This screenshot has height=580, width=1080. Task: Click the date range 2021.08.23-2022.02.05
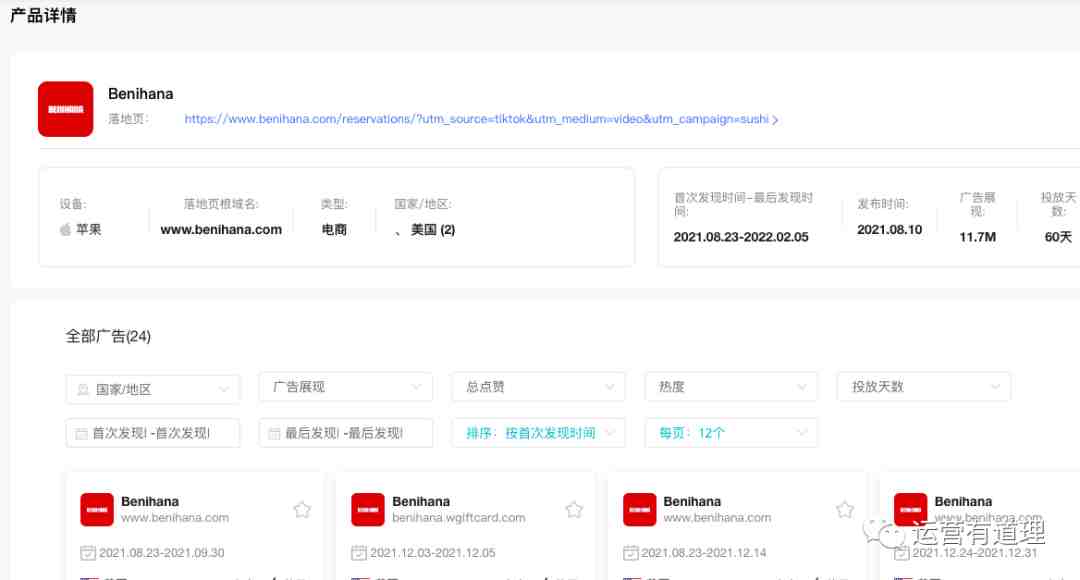point(741,237)
